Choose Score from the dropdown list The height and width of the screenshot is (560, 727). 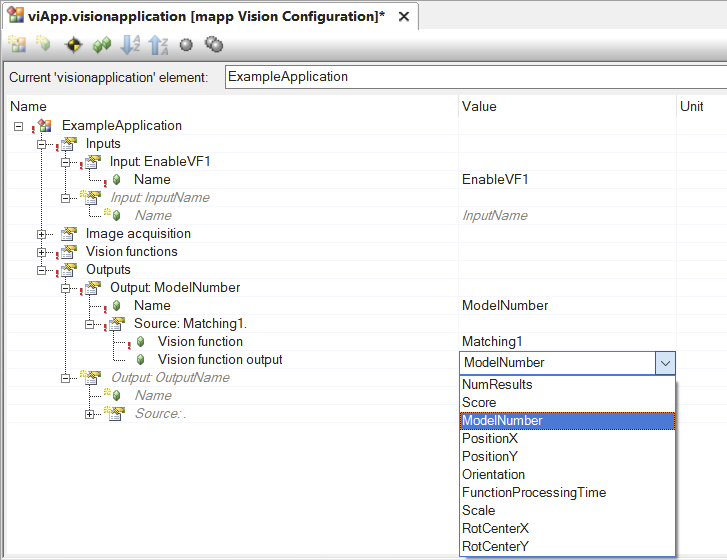tap(567, 403)
